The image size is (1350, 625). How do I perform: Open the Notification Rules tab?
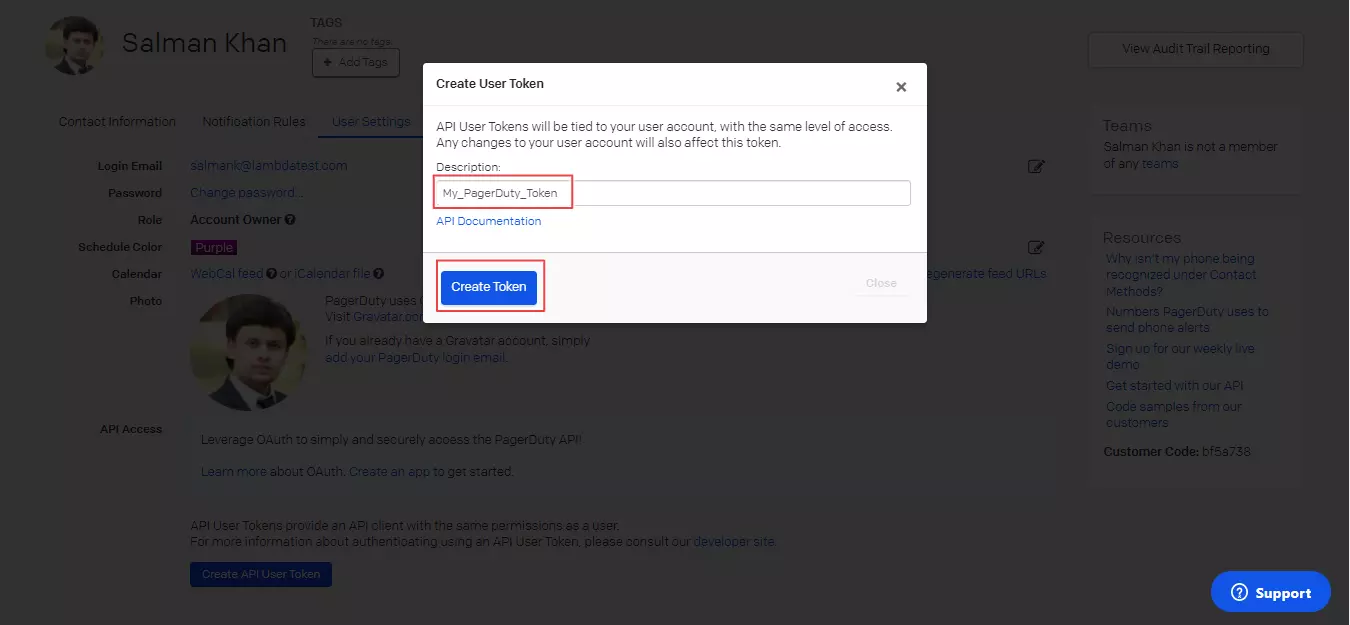coord(254,122)
